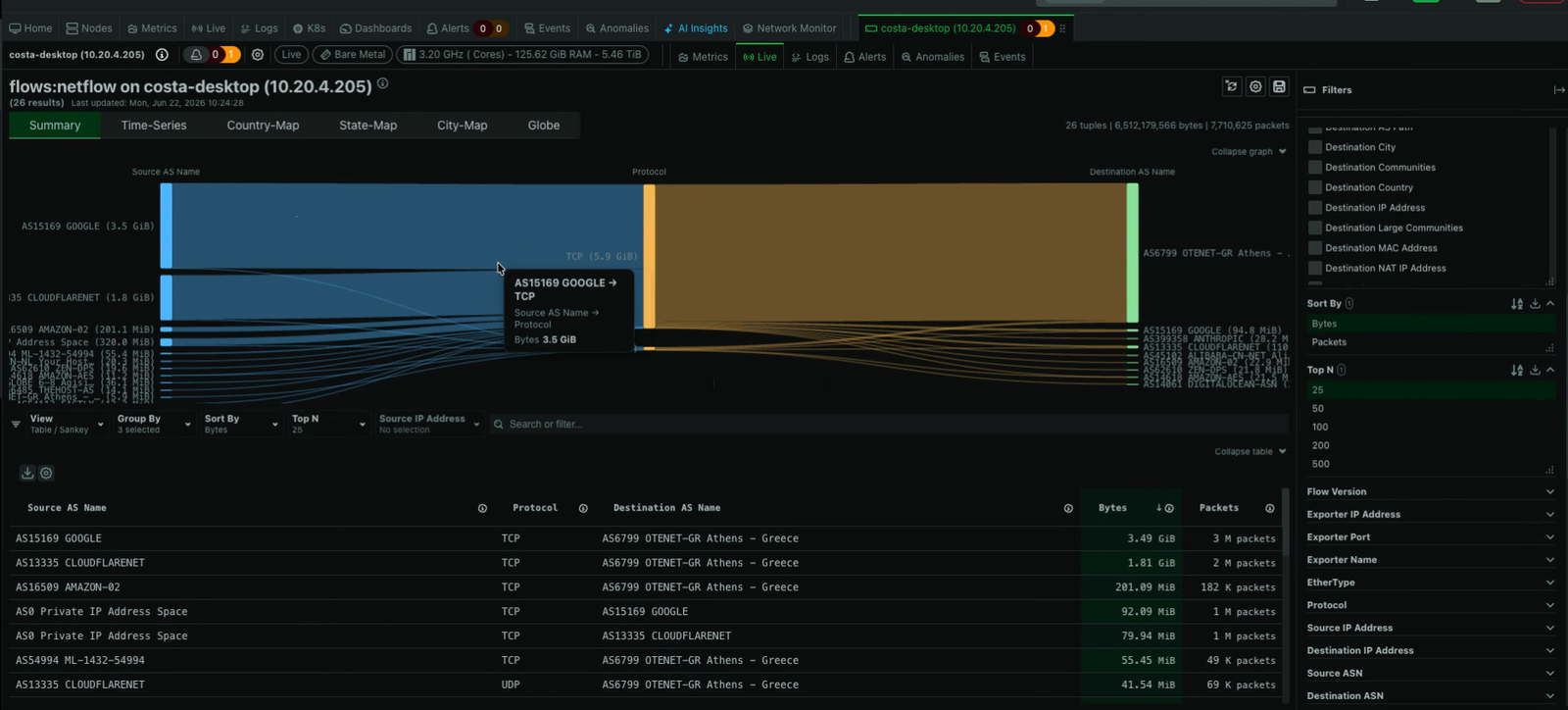Click the info icon in the Protocol column header
1568x710 pixels.
click(583, 508)
